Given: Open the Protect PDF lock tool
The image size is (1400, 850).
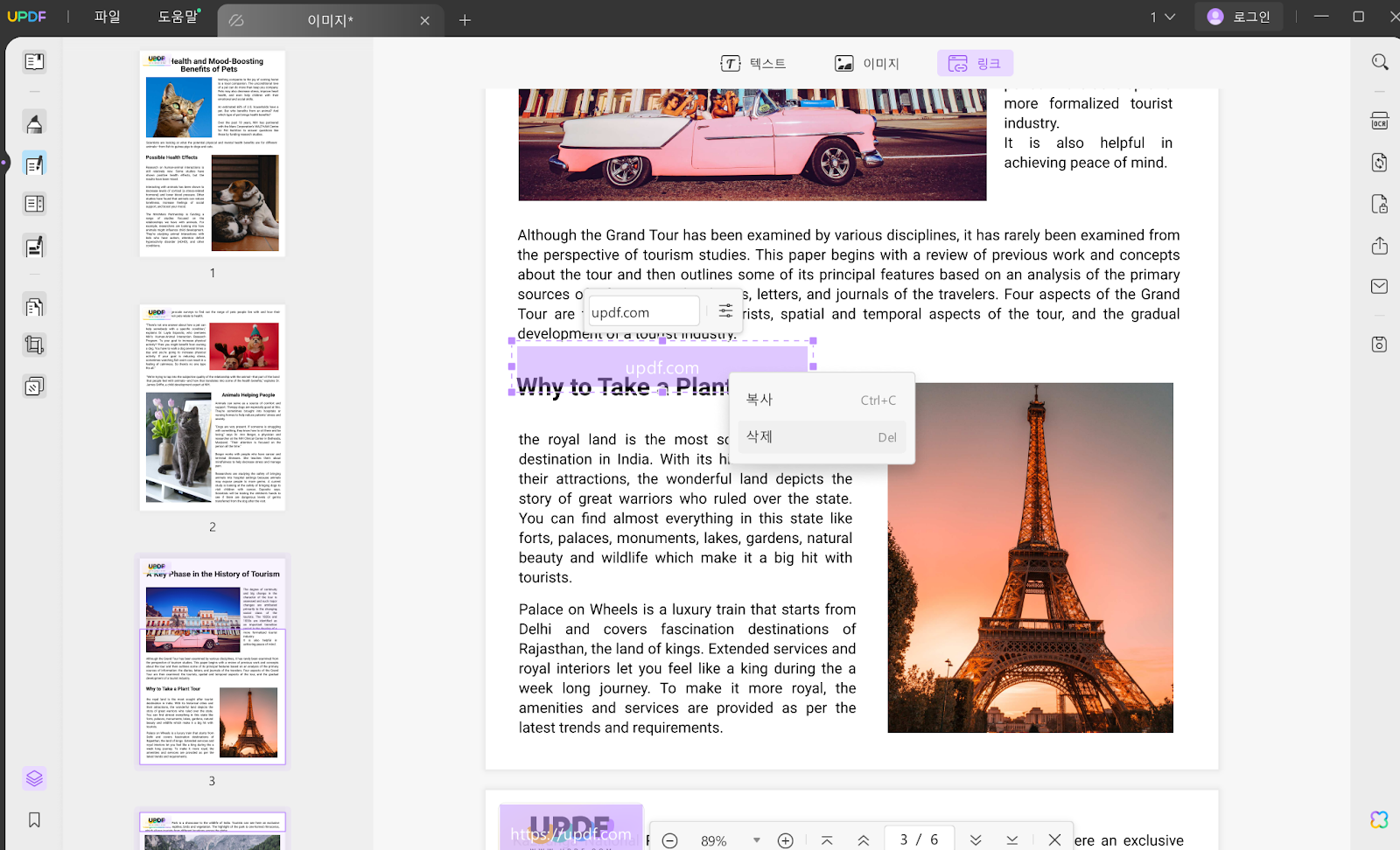Looking at the screenshot, I should [x=1380, y=205].
